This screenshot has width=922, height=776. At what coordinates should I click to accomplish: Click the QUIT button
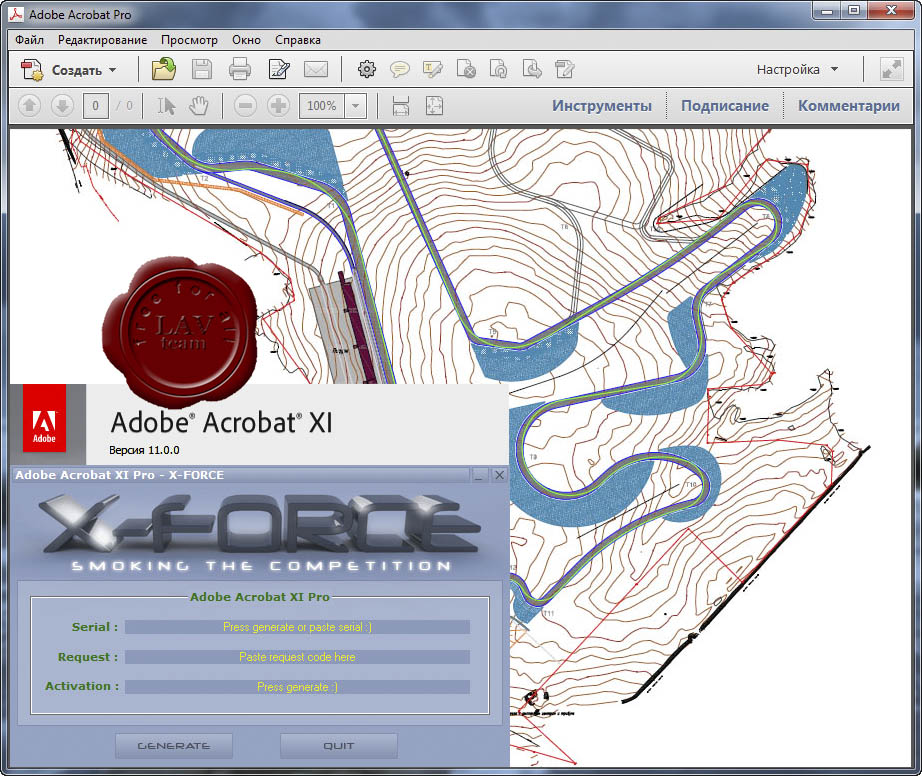point(339,745)
